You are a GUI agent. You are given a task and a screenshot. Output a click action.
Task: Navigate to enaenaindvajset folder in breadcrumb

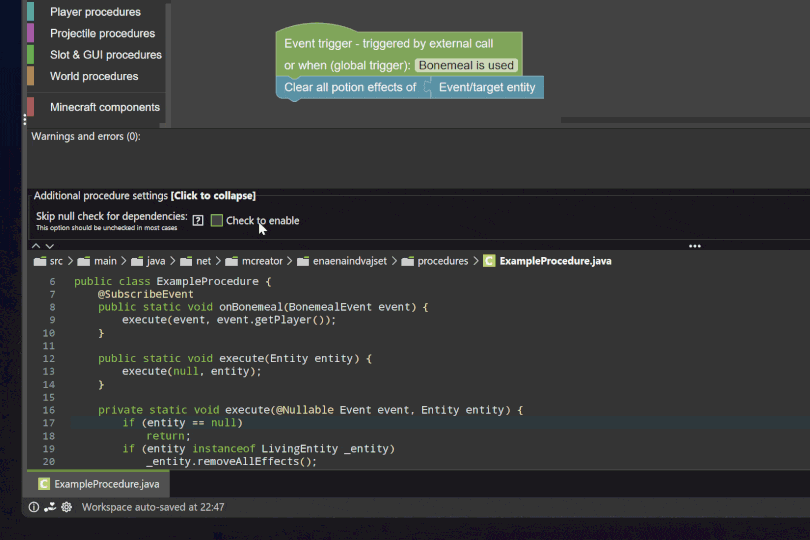click(342, 261)
